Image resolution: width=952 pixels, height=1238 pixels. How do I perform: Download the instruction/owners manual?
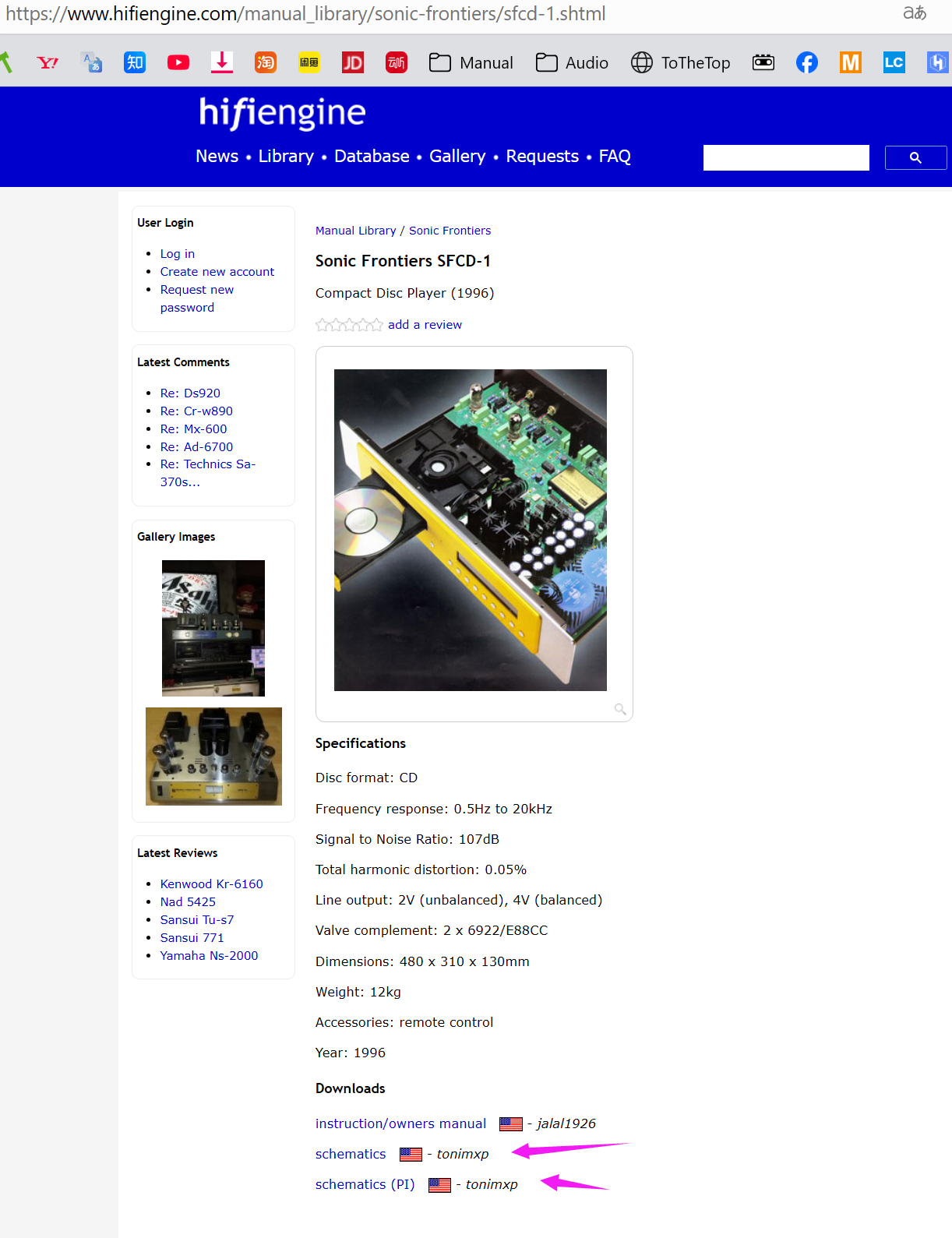[x=400, y=1123]
